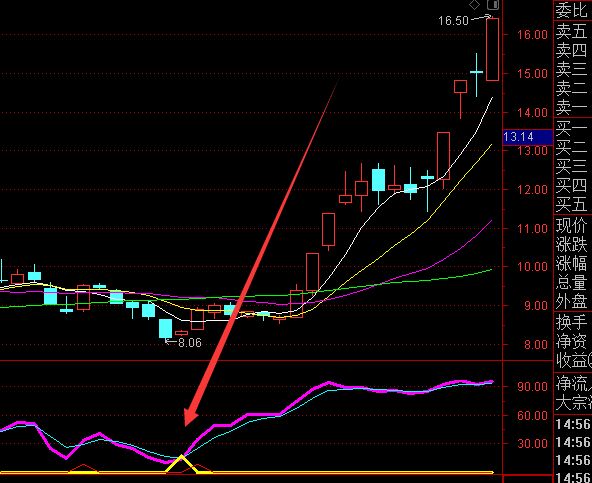592x483 pixels.
Task: Select the 卖五 ask level row
Action: (x=573, y=32)
